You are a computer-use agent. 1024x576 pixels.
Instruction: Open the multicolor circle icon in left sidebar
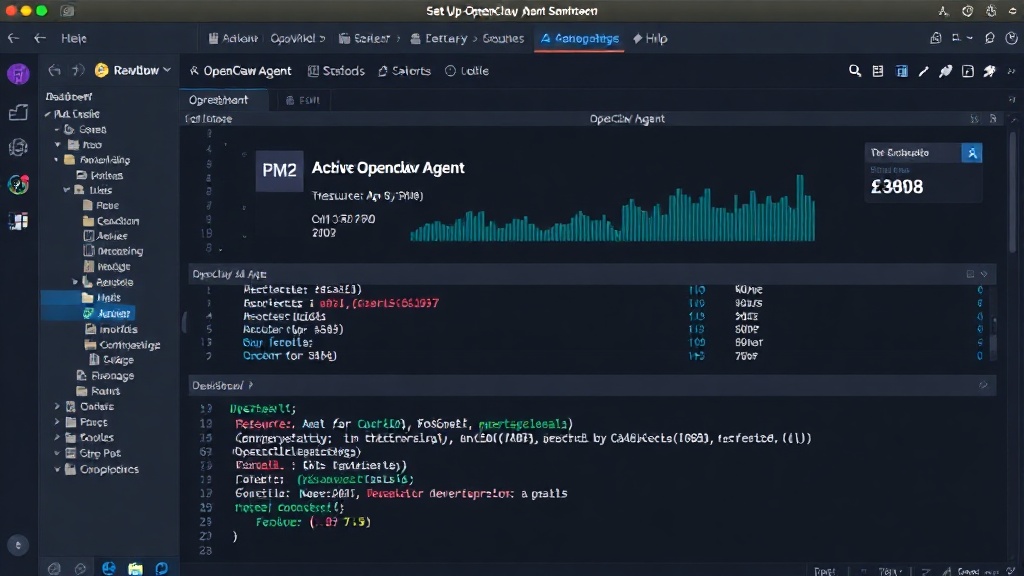click(18, 185)
